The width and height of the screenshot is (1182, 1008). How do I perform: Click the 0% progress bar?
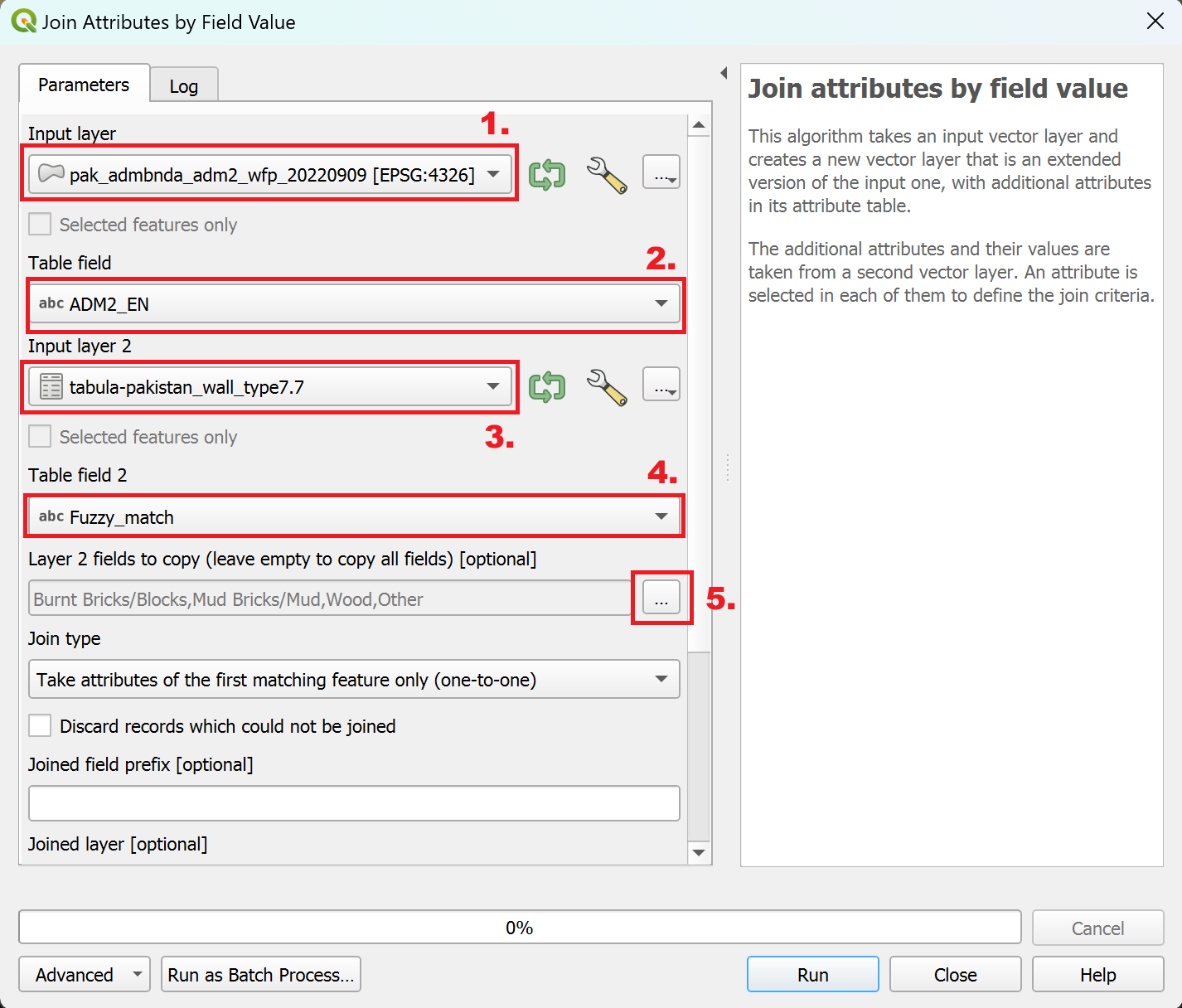(520, 928)
